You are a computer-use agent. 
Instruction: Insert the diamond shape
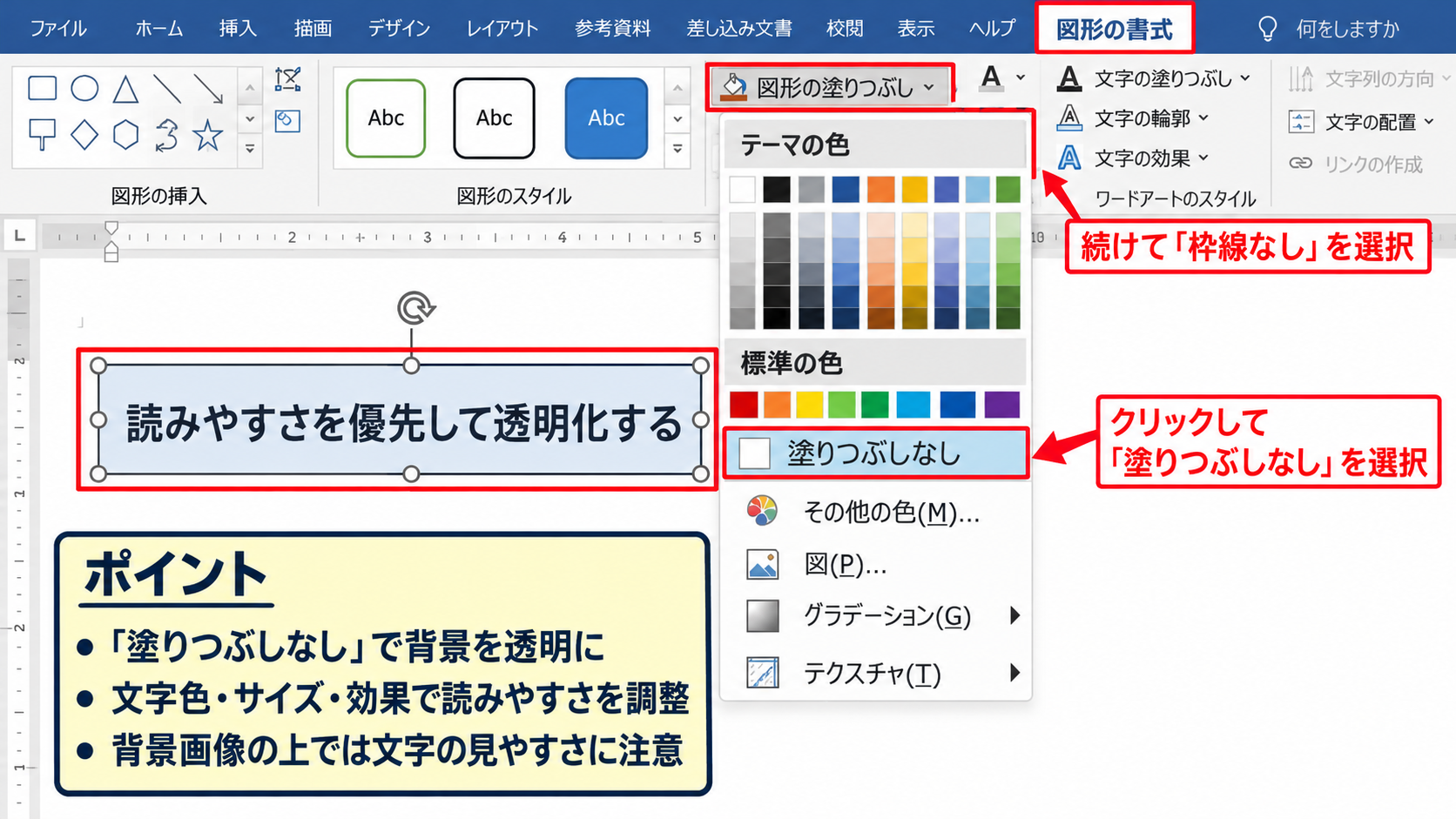84,135
